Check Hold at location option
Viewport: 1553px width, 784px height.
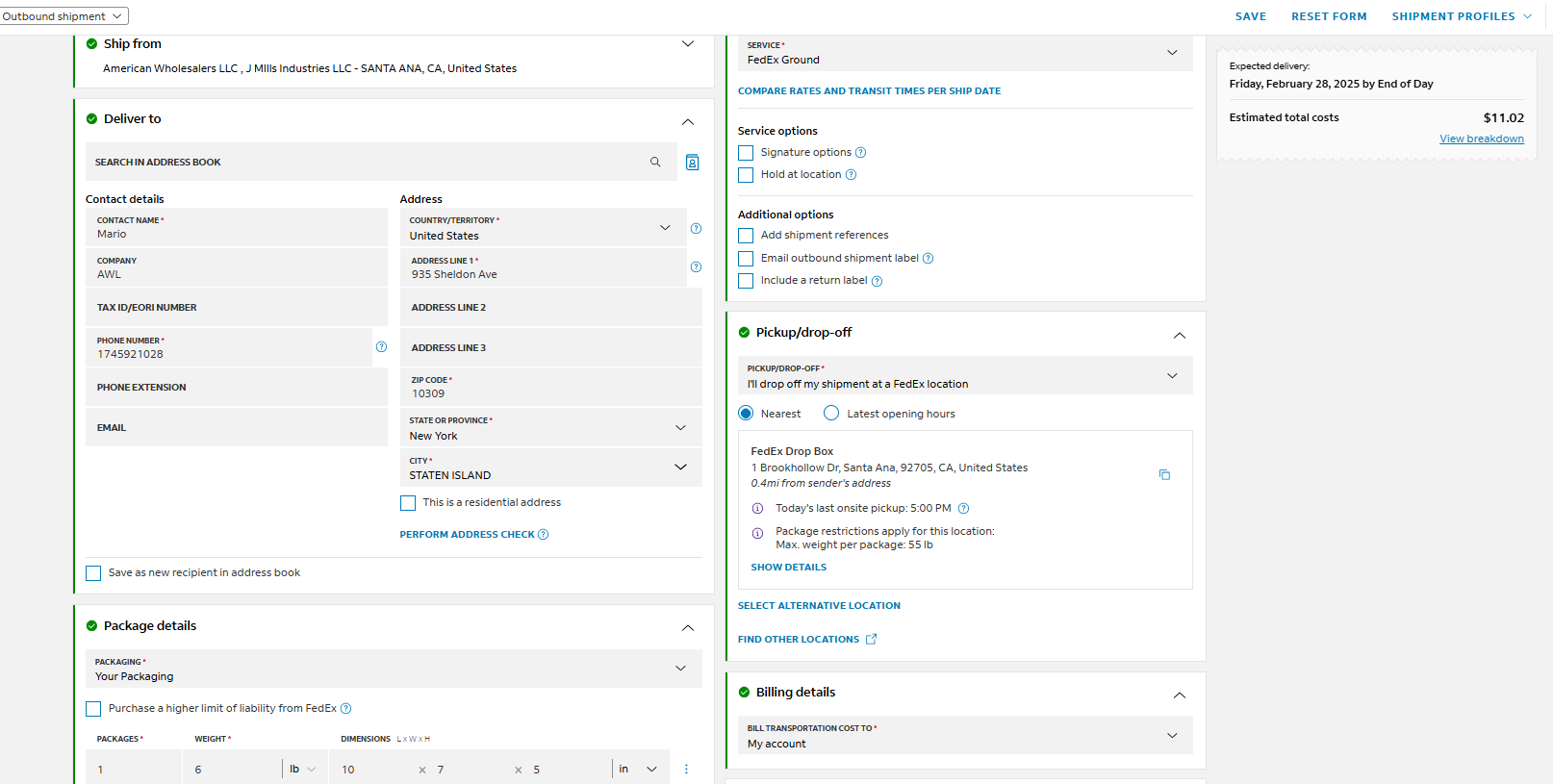(x=746, y=175)
